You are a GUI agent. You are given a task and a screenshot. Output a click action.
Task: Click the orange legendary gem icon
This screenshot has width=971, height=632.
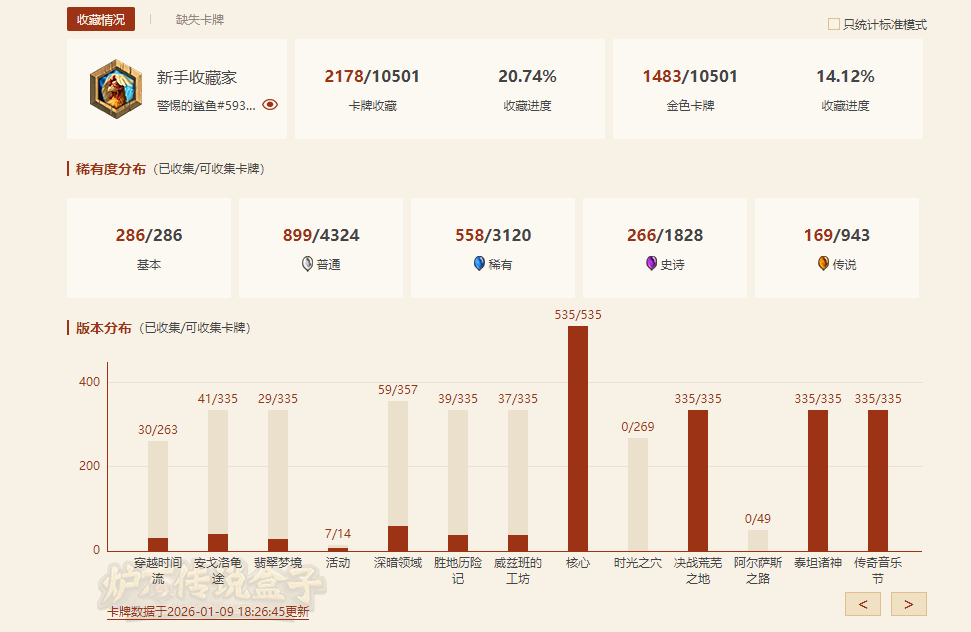coord(823,265)
